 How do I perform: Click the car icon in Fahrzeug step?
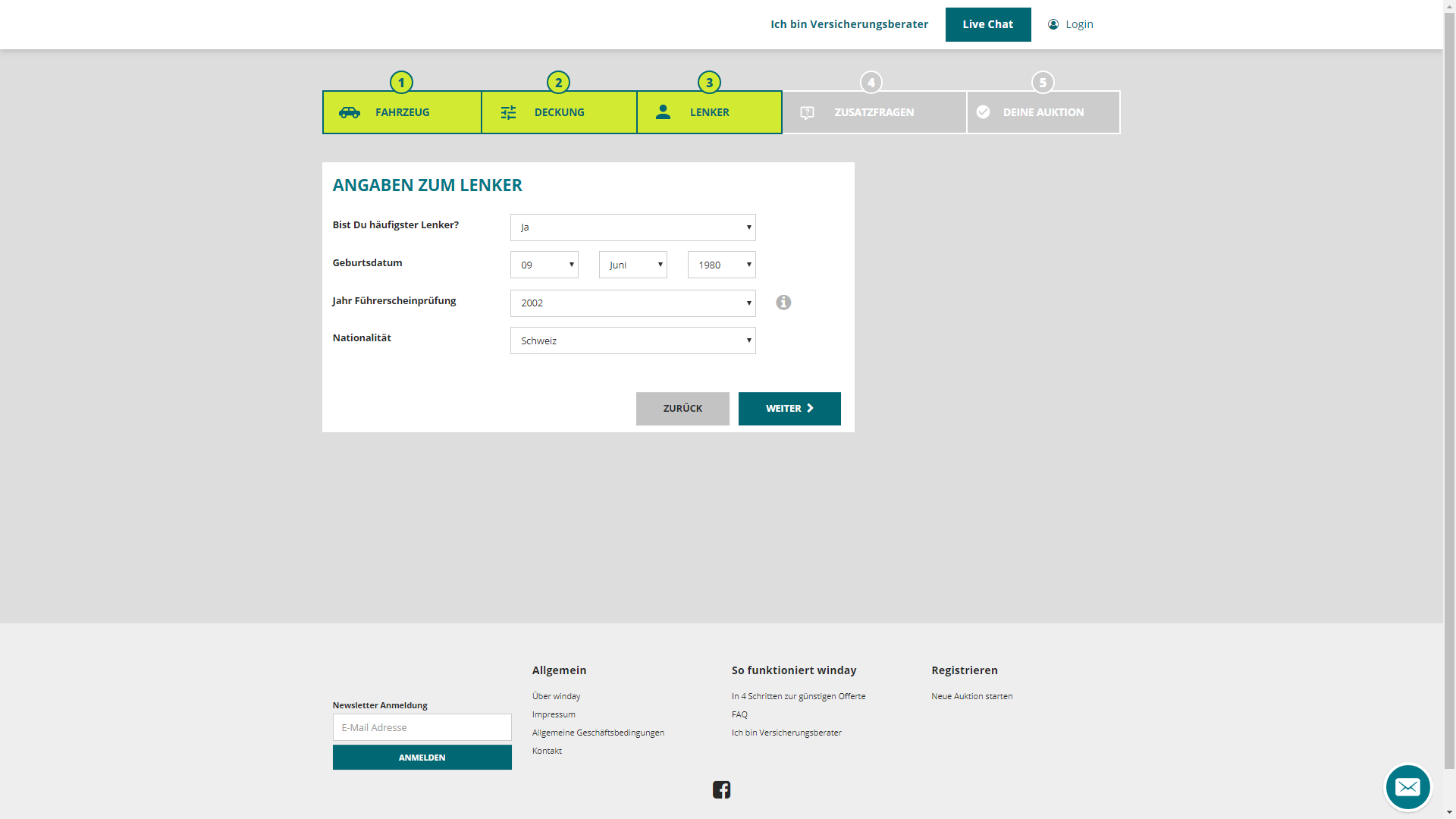coord(350,112)
